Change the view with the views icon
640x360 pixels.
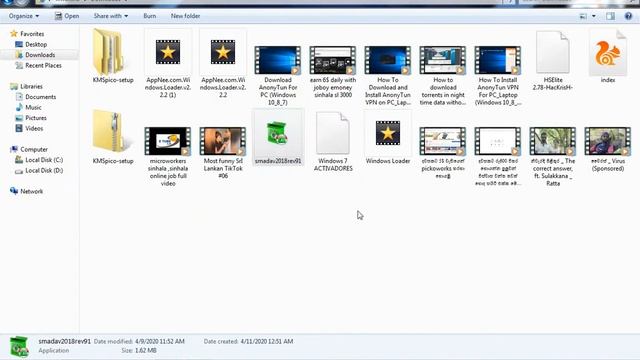coord(583,16)
